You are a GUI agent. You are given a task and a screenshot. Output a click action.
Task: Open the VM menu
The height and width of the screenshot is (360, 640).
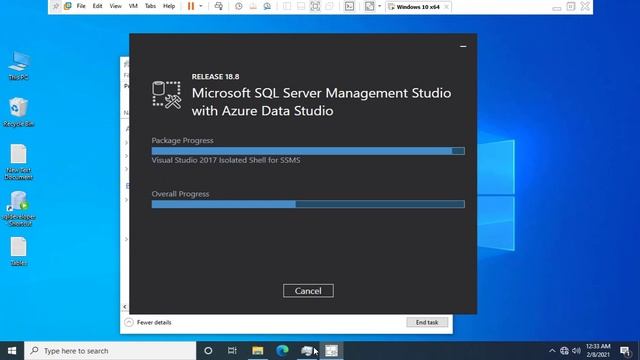coord(133,6)
